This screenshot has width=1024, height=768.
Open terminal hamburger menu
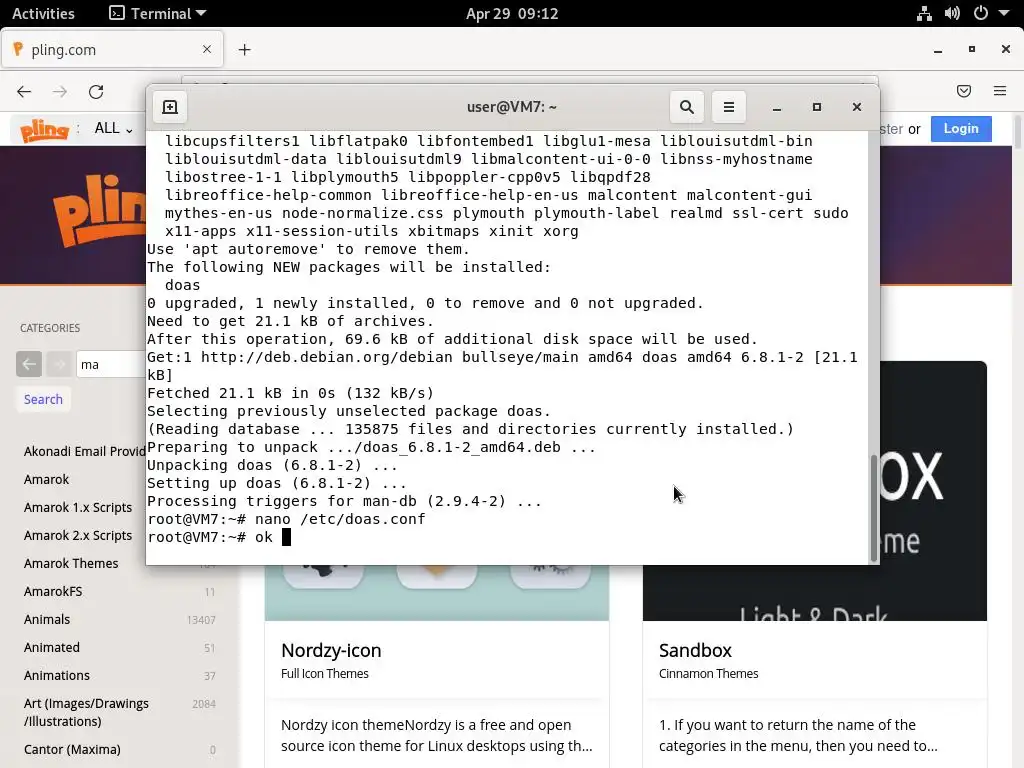pos(729,107)
